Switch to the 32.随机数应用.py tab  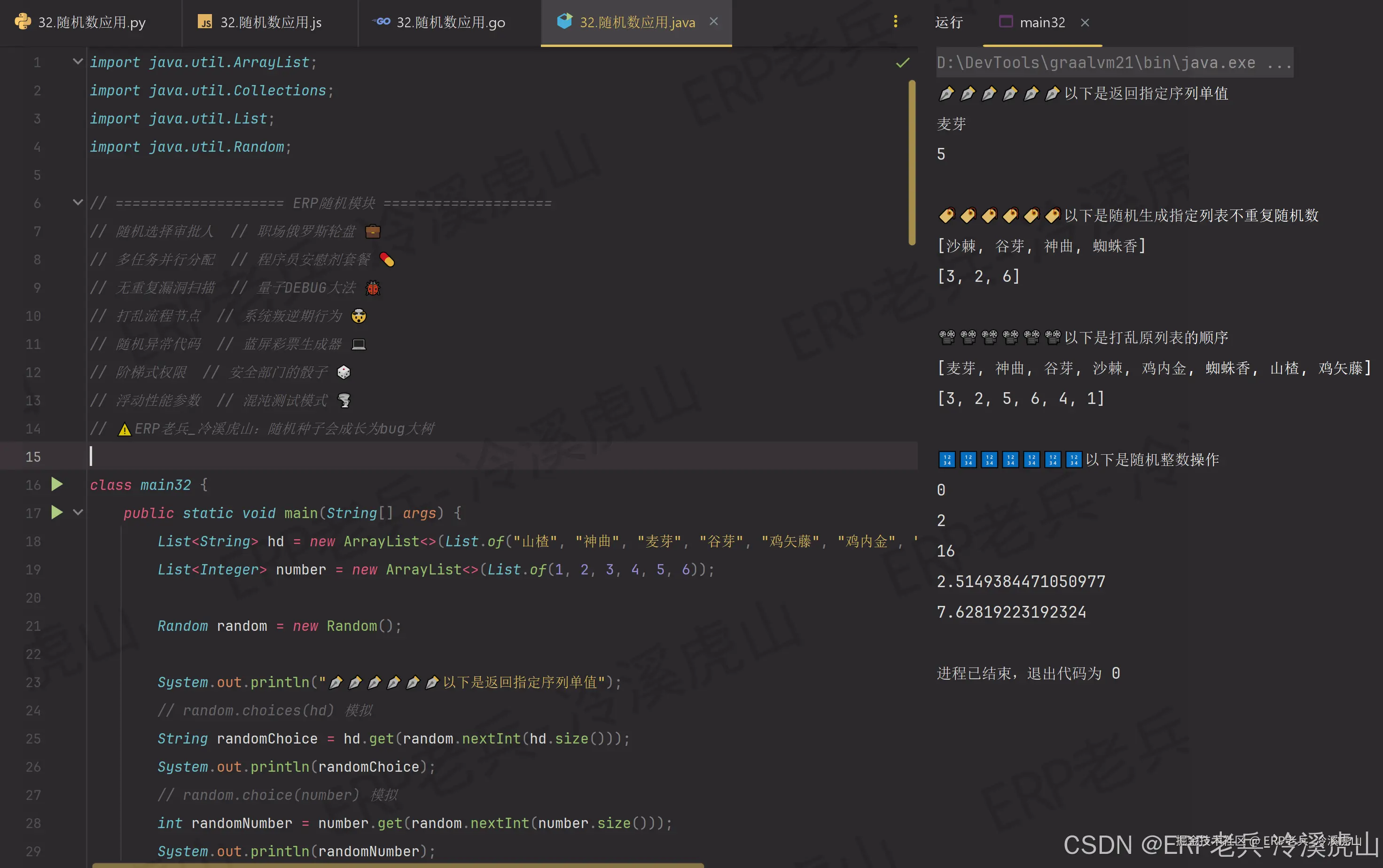tap(91, 23)
